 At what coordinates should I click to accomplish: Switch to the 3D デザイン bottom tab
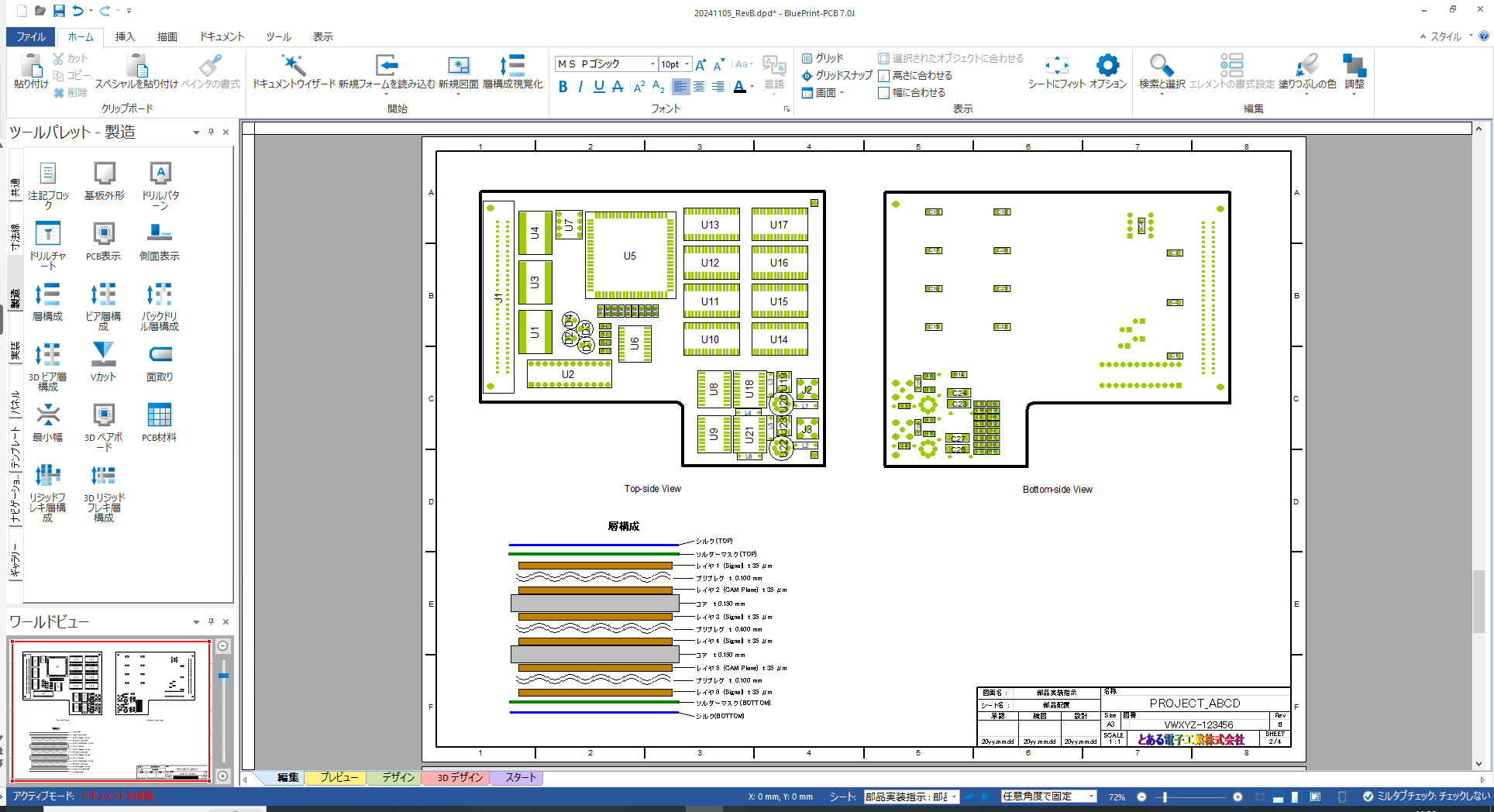(460, 777)
